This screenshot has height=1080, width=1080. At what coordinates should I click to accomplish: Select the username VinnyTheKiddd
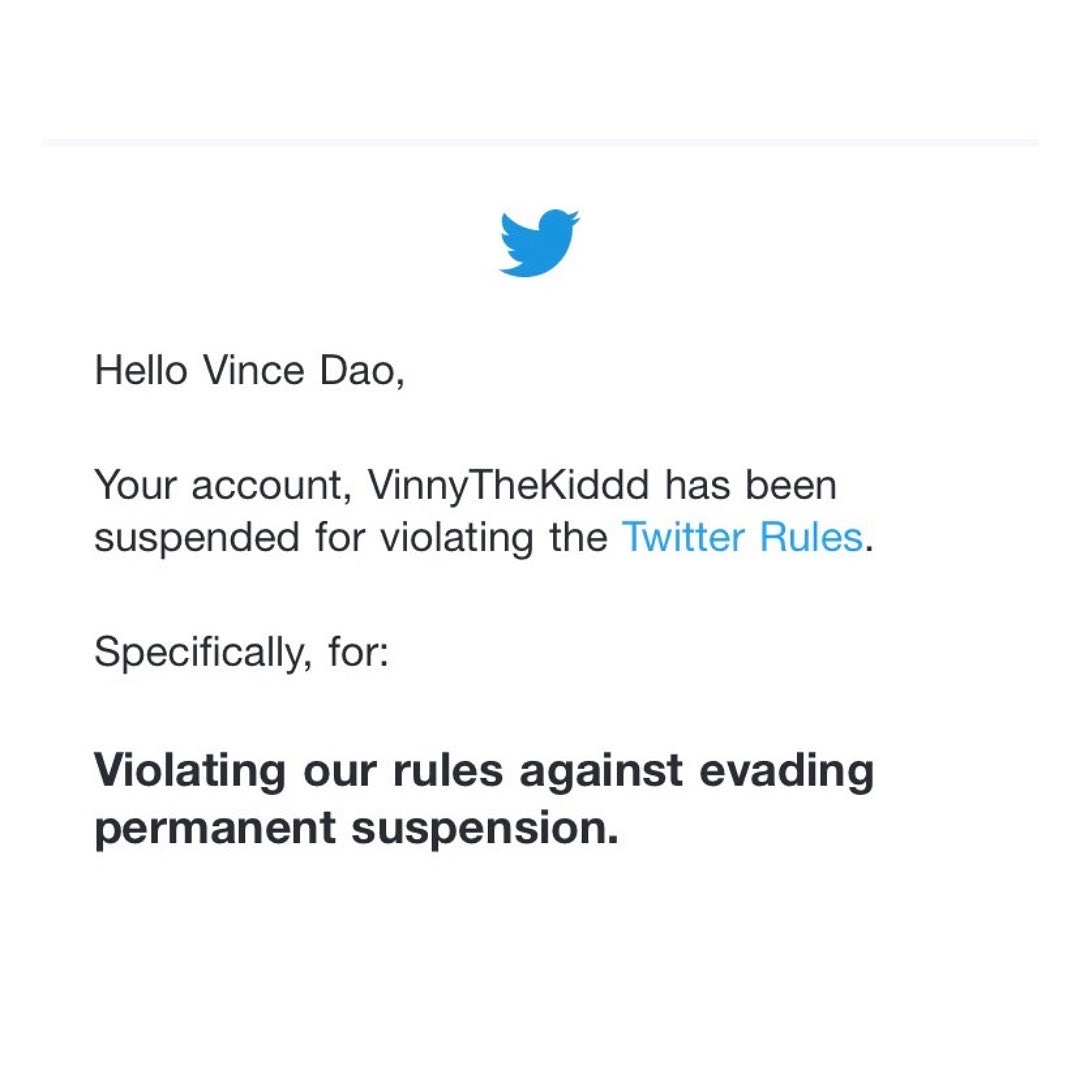click(x=508, y=487)
